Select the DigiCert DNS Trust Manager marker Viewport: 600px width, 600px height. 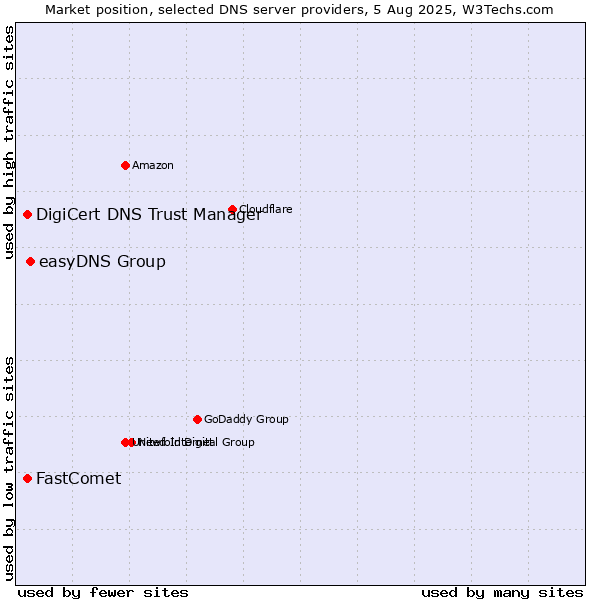pos(27,214)
